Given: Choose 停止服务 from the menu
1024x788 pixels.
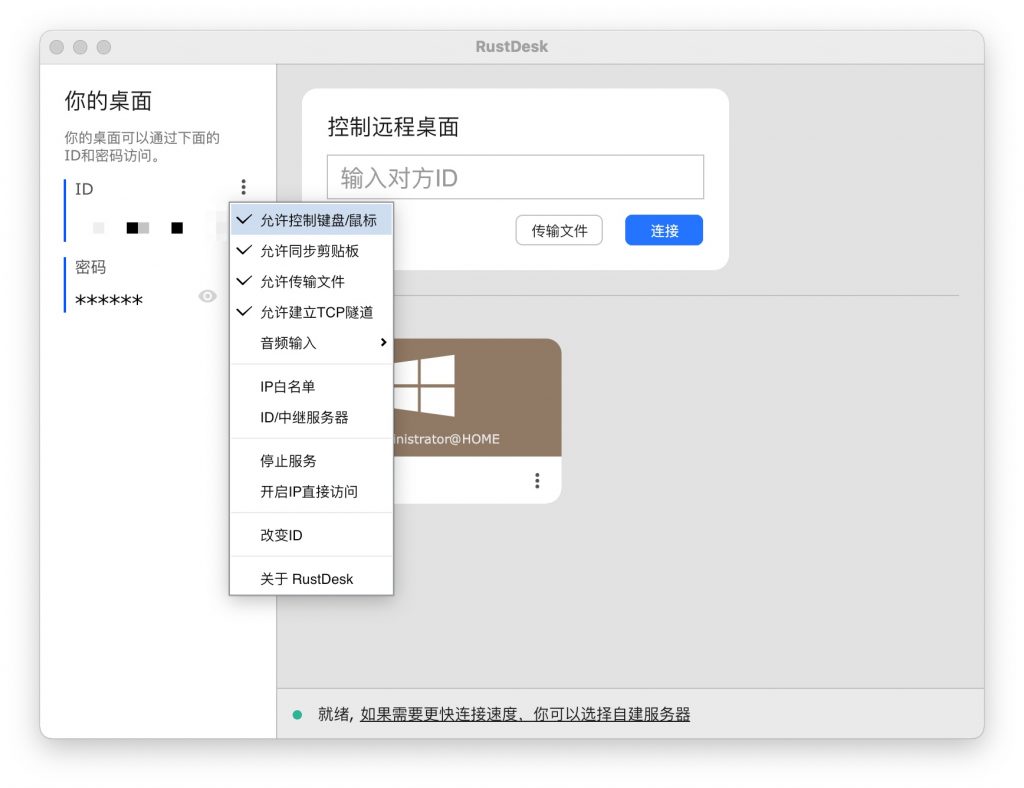Looking at the screenshot, I should [312, 462].
